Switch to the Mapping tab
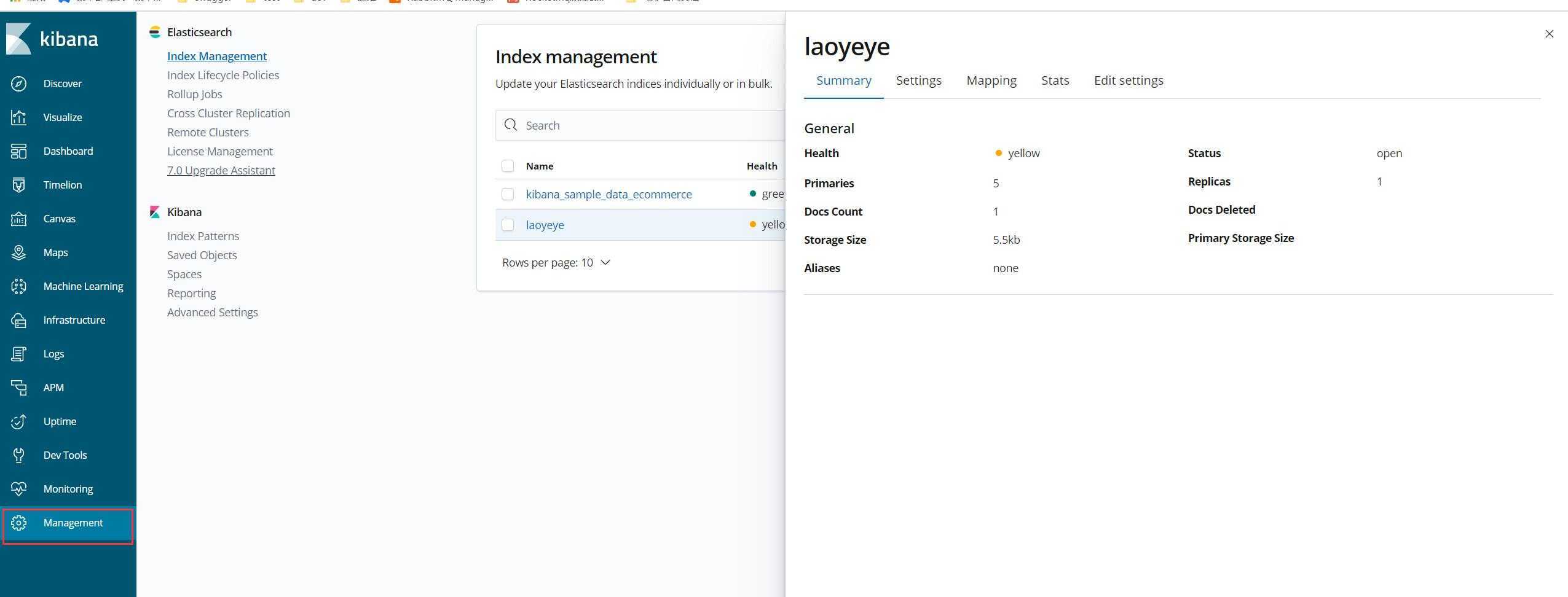Screen dimensions: 1568x597 click(991, 80)
